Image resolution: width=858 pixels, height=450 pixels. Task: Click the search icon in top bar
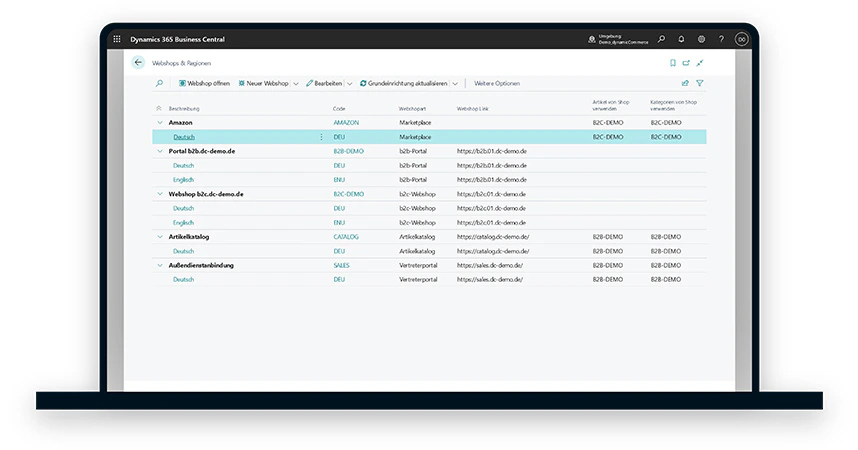[662, 39]
